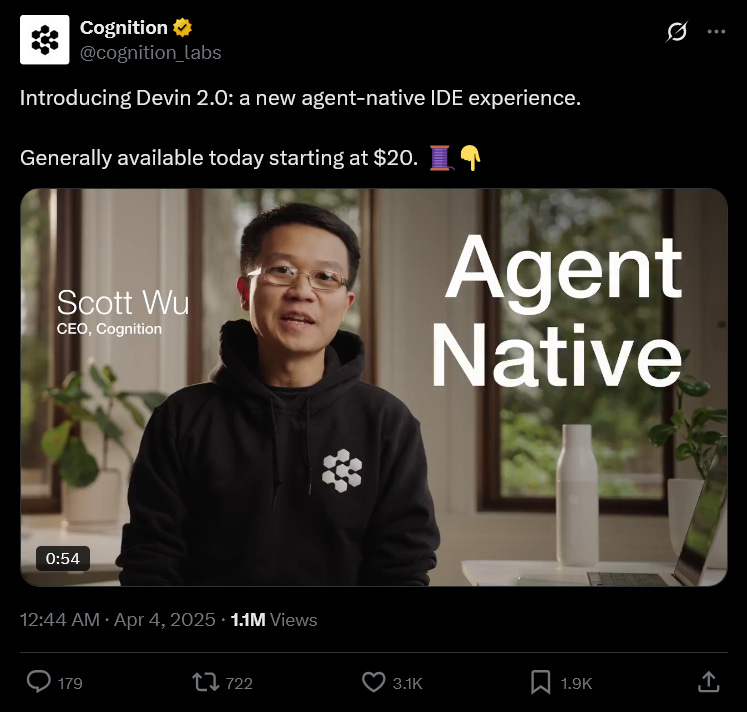Screen dimensions: 747x712
Task: Open the three-dot more options menu
Action: [716, 31]
